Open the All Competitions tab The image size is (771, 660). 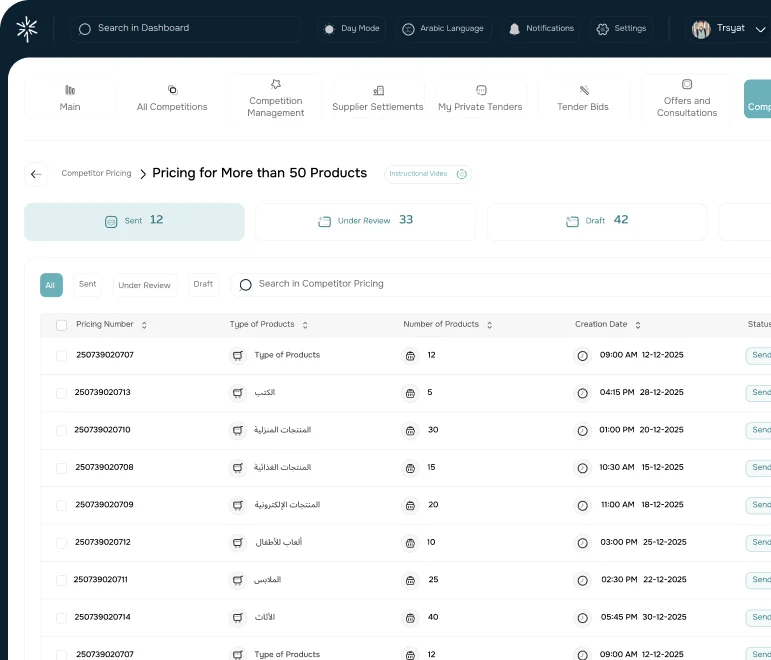(172, 98)
